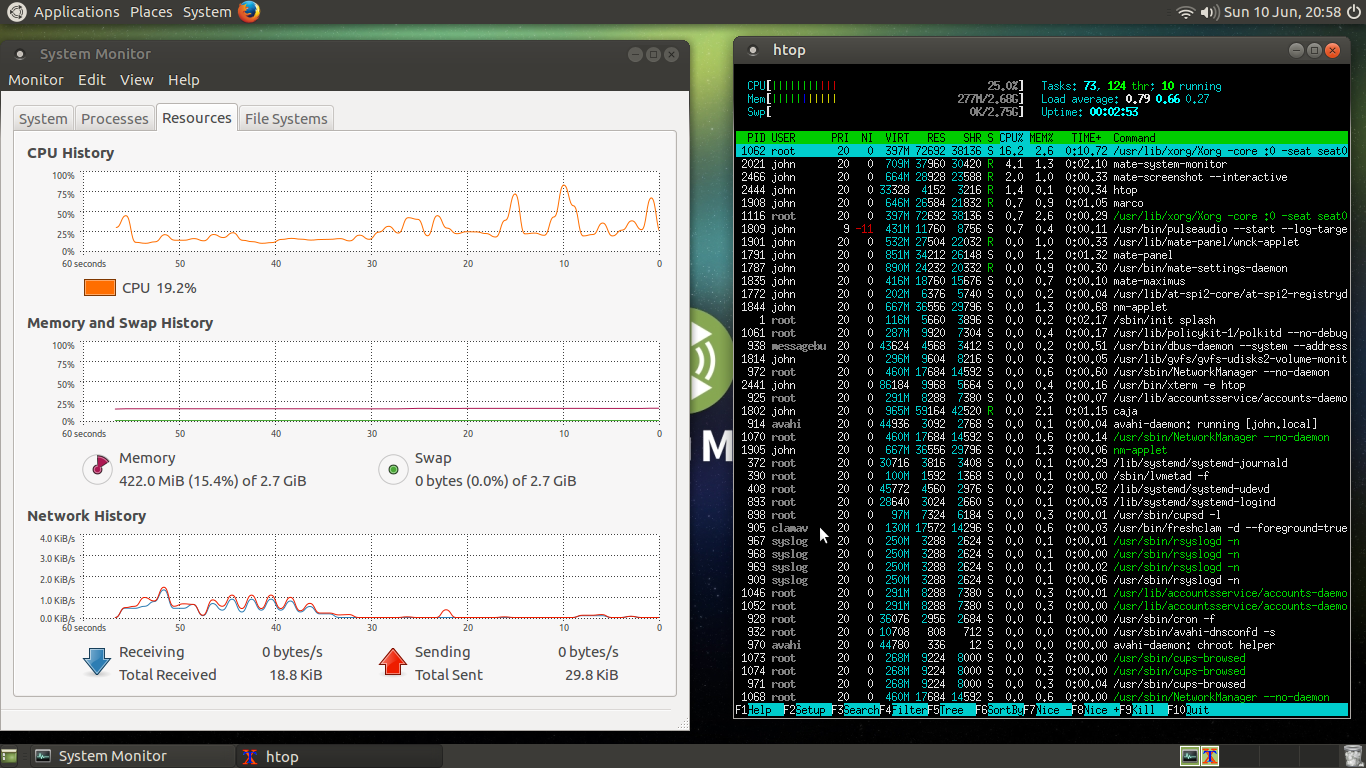Select the marco process row in htop

tap(1041, 203)
